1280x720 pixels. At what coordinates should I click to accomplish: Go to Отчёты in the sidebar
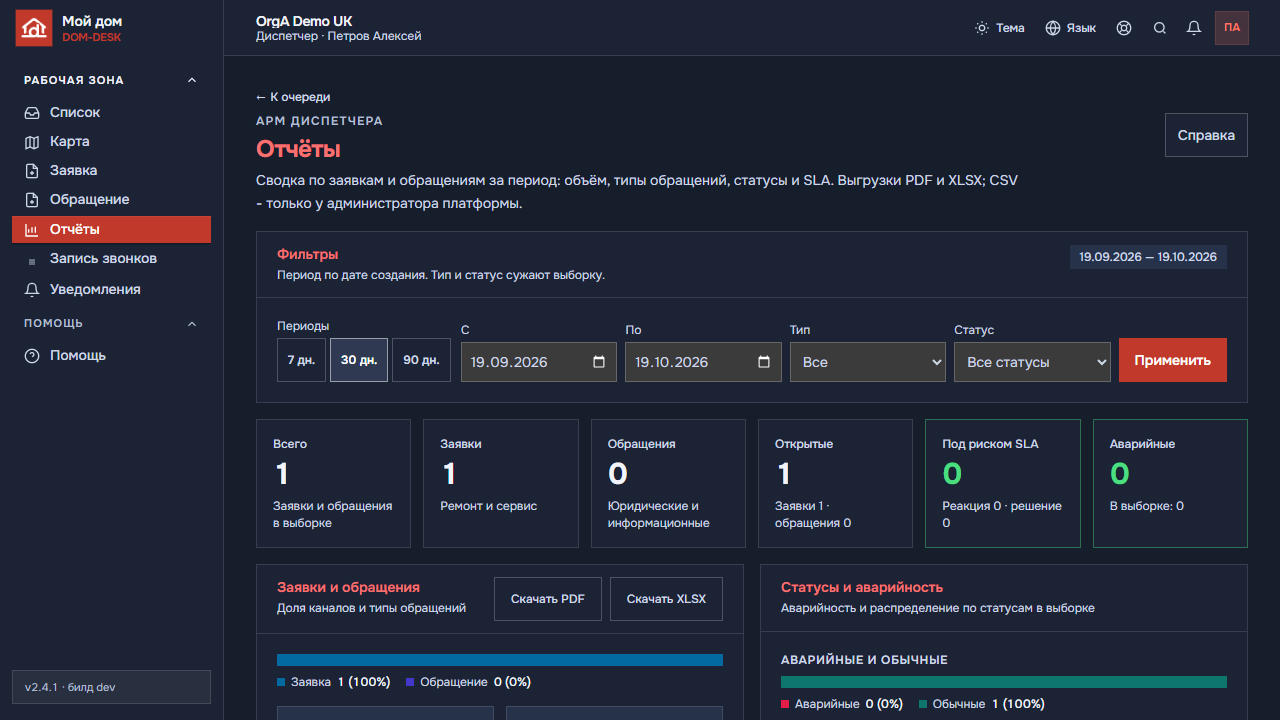111,229
